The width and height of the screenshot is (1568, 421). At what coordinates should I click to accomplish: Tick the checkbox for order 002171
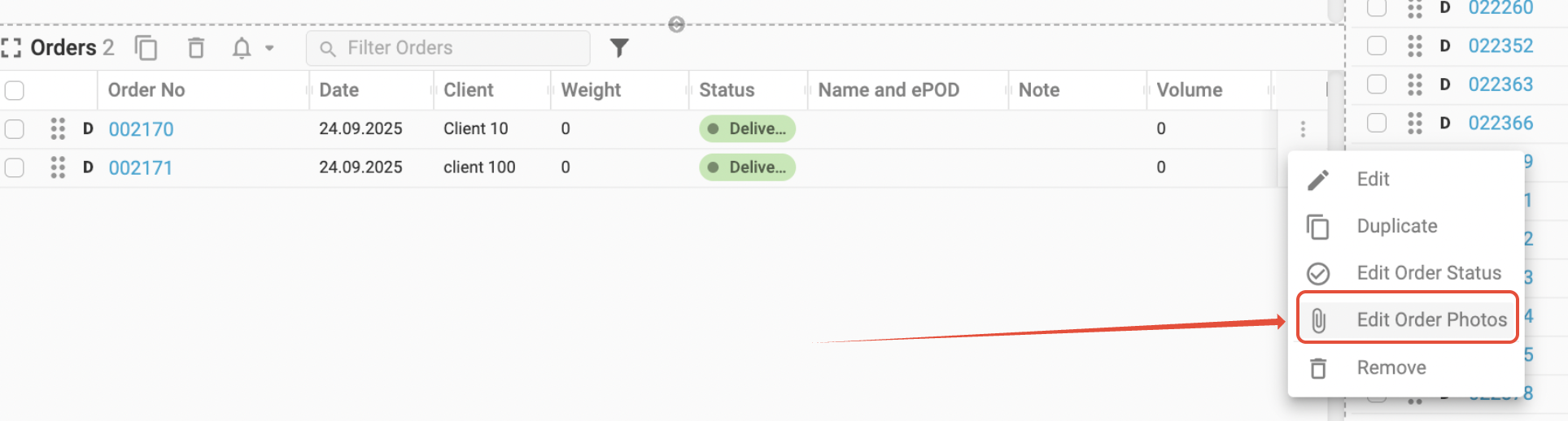pyautogui.click(x=15, y=167)
